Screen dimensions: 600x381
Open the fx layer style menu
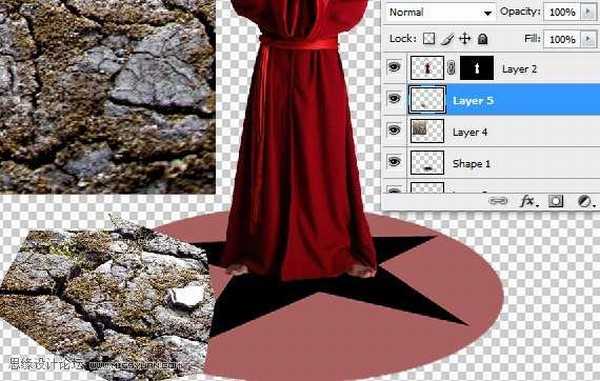tap(529, 201)
